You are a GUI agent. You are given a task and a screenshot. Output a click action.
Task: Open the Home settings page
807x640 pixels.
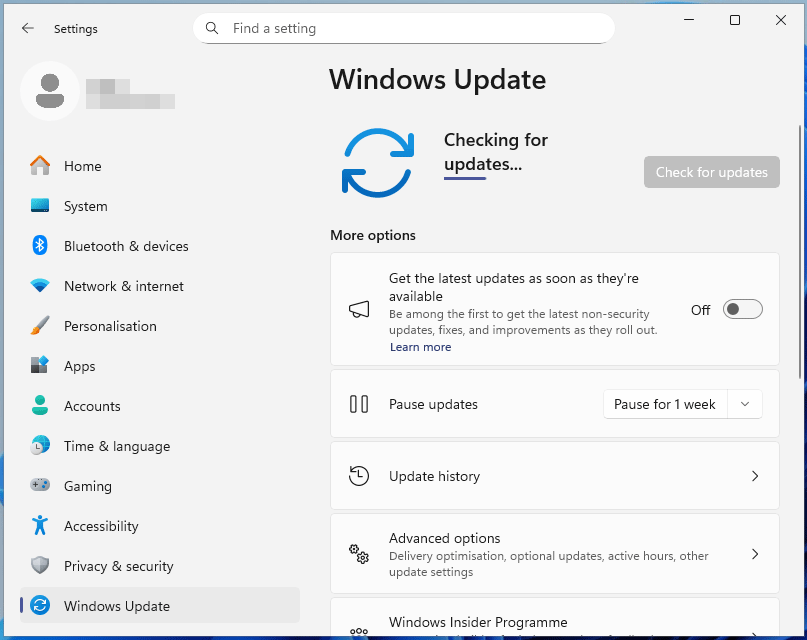(x=160, y=166)
